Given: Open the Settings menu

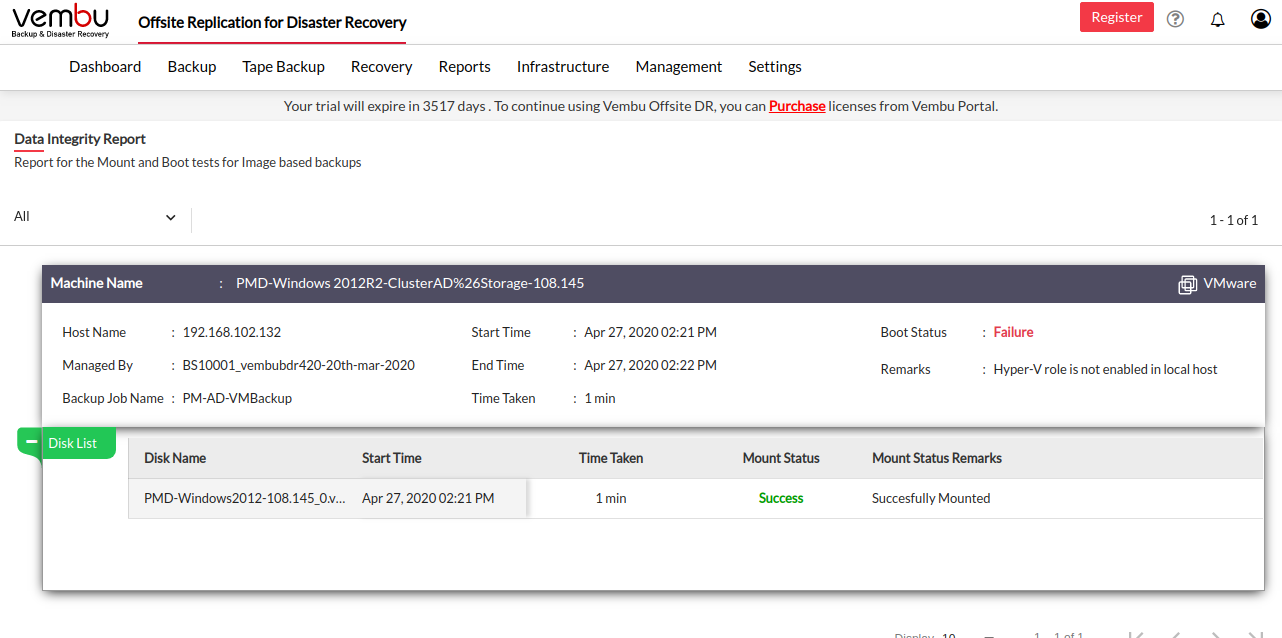Looking at the screenshot, I should 774,67.
